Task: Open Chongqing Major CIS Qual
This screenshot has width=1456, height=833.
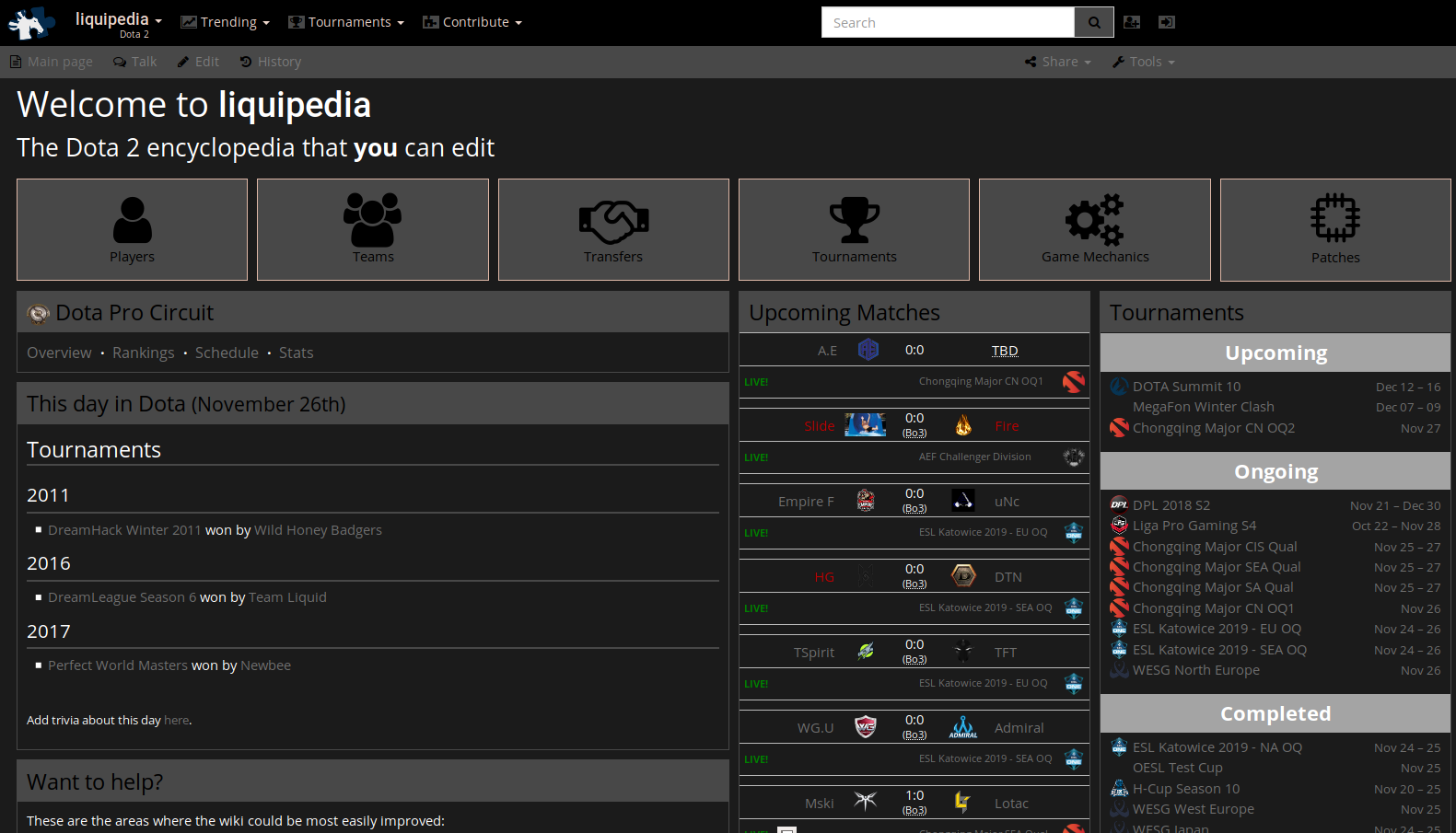Action: coord(1215,547)
